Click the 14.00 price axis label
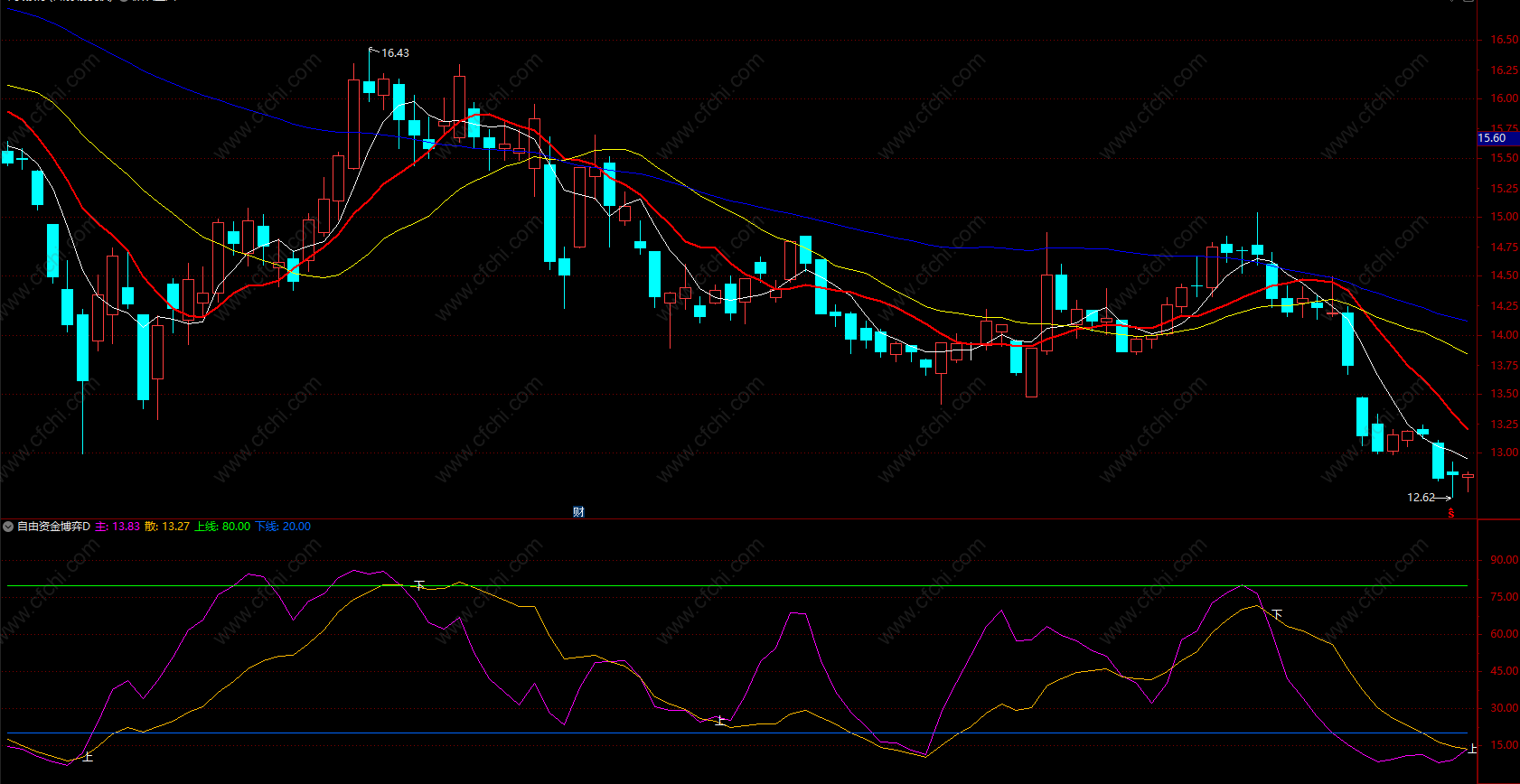This screenshot has width=1520, height=784. coord(1505,335)
